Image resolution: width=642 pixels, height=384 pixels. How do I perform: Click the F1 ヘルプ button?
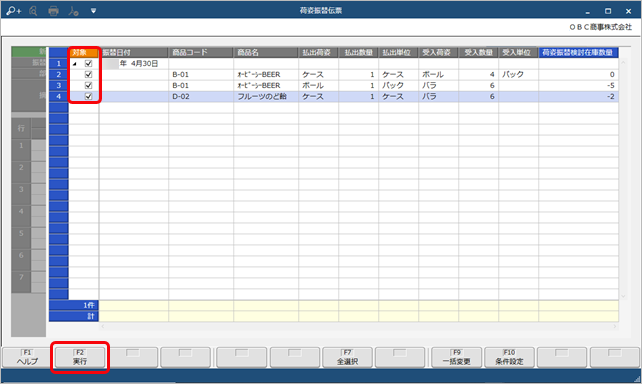[x=27, y=357]
